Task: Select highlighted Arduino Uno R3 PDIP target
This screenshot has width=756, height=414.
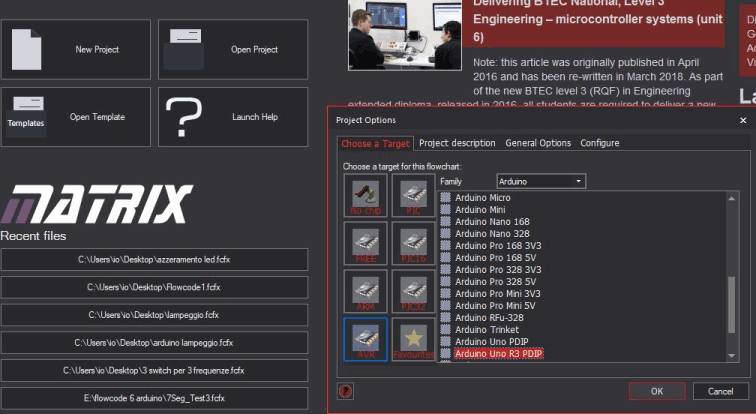Action: (x=499, y=353)
